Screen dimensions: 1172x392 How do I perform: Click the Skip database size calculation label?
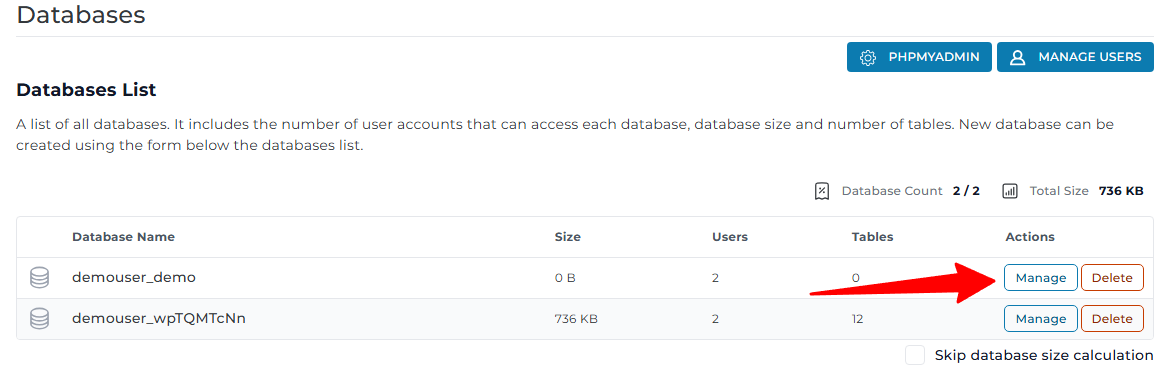point(1043,355)
